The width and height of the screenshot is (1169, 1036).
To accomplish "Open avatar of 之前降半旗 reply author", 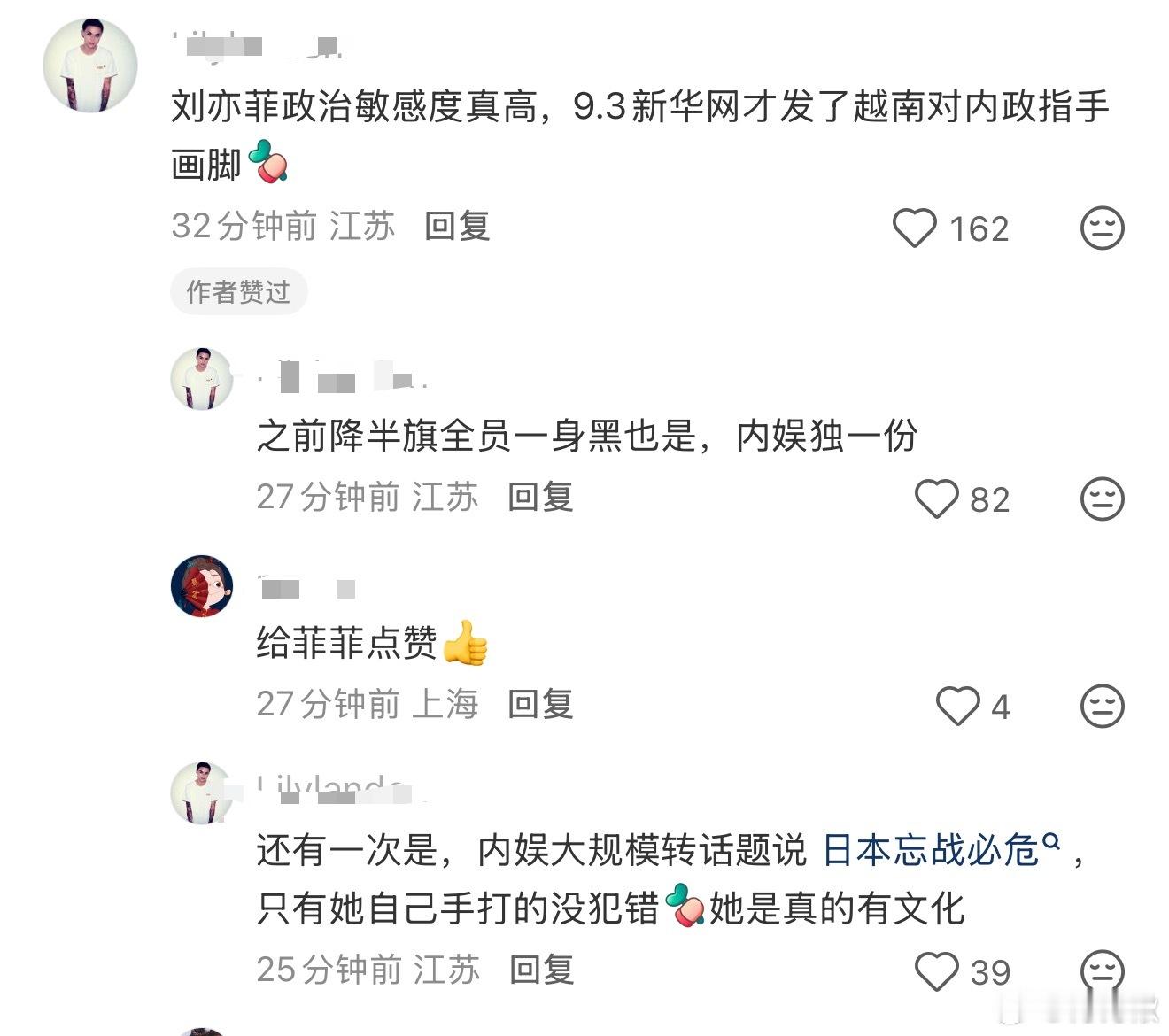I will pos(202,379).
